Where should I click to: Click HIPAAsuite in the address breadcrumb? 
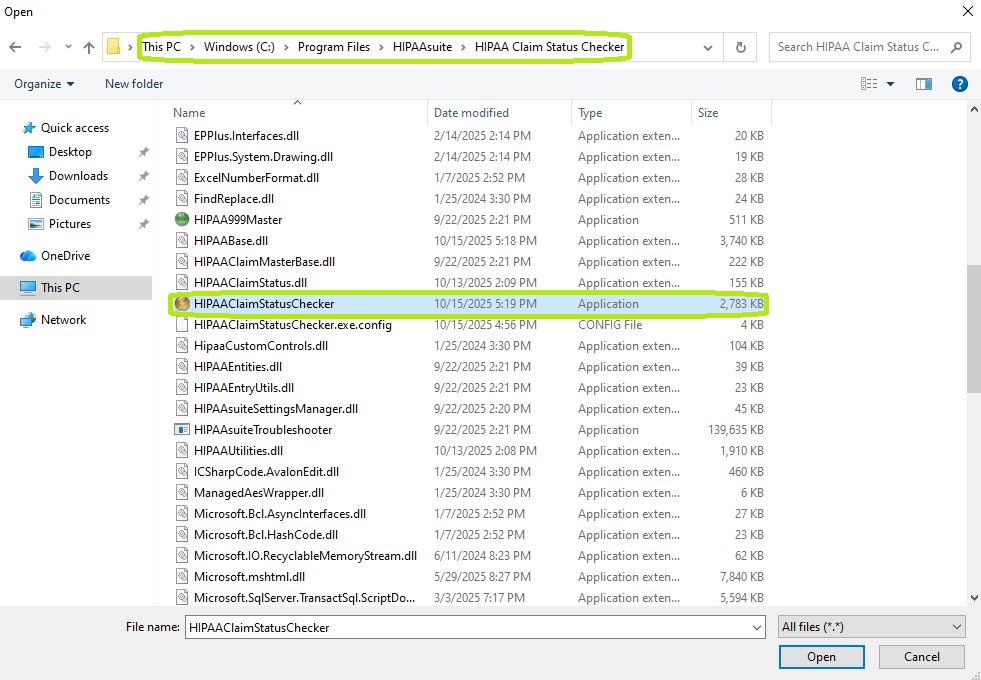pyautogui.click(x=422, y=47)
